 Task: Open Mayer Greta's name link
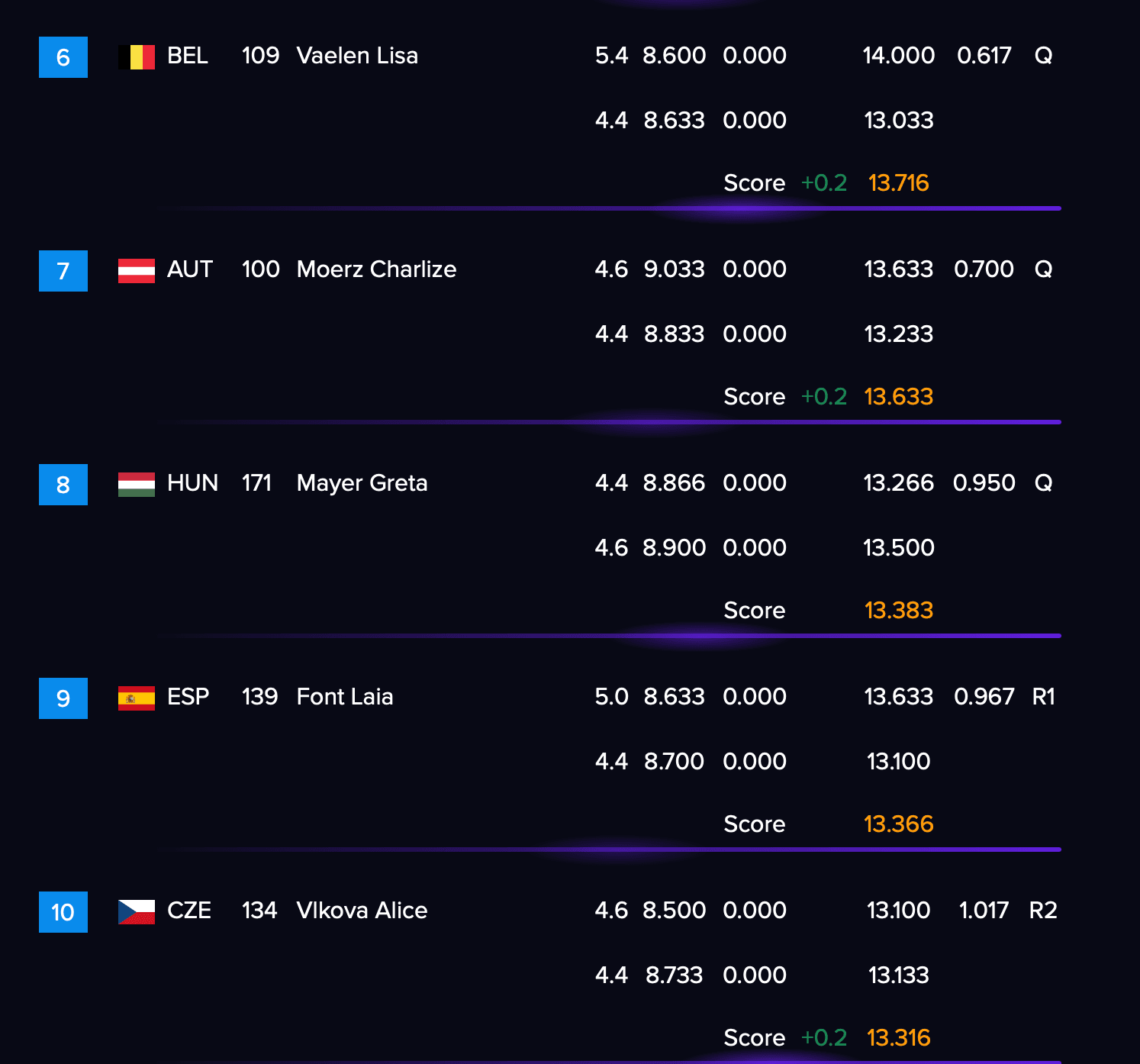tap(362, 484)
